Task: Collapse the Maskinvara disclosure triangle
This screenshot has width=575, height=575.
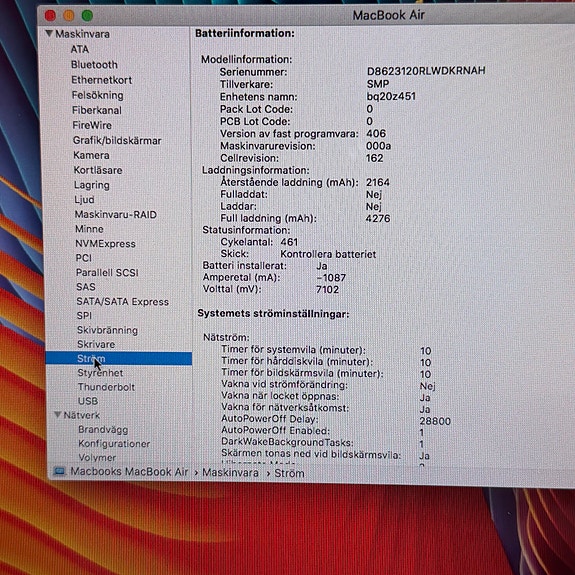Action: click(x=49, y=33)
